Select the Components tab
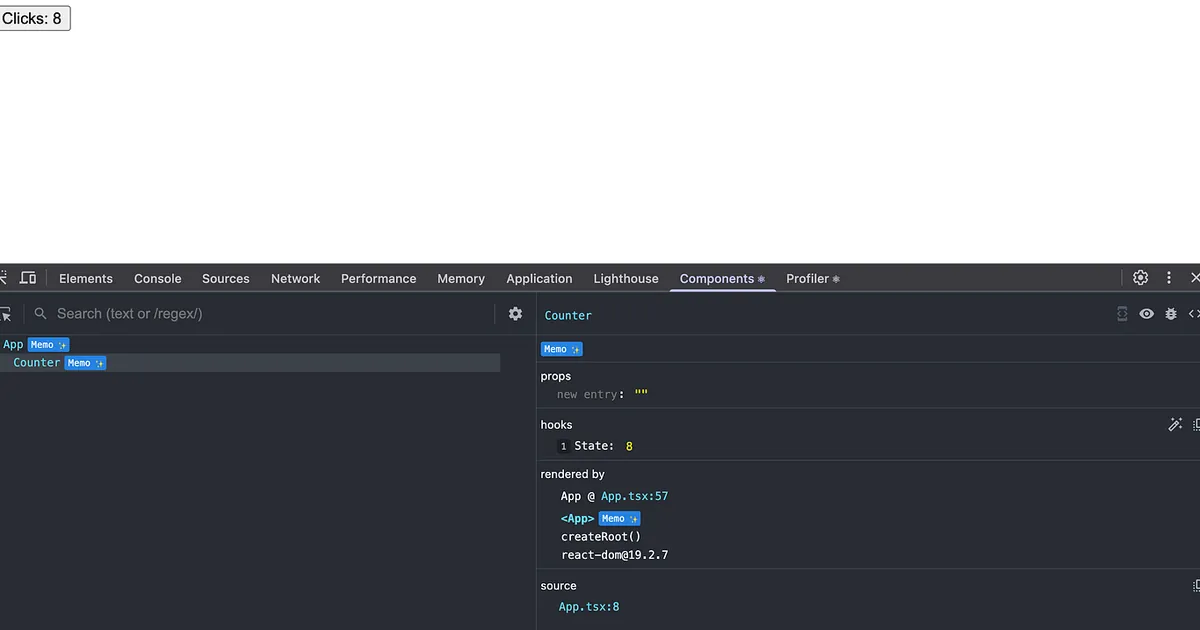 [722, 279]
